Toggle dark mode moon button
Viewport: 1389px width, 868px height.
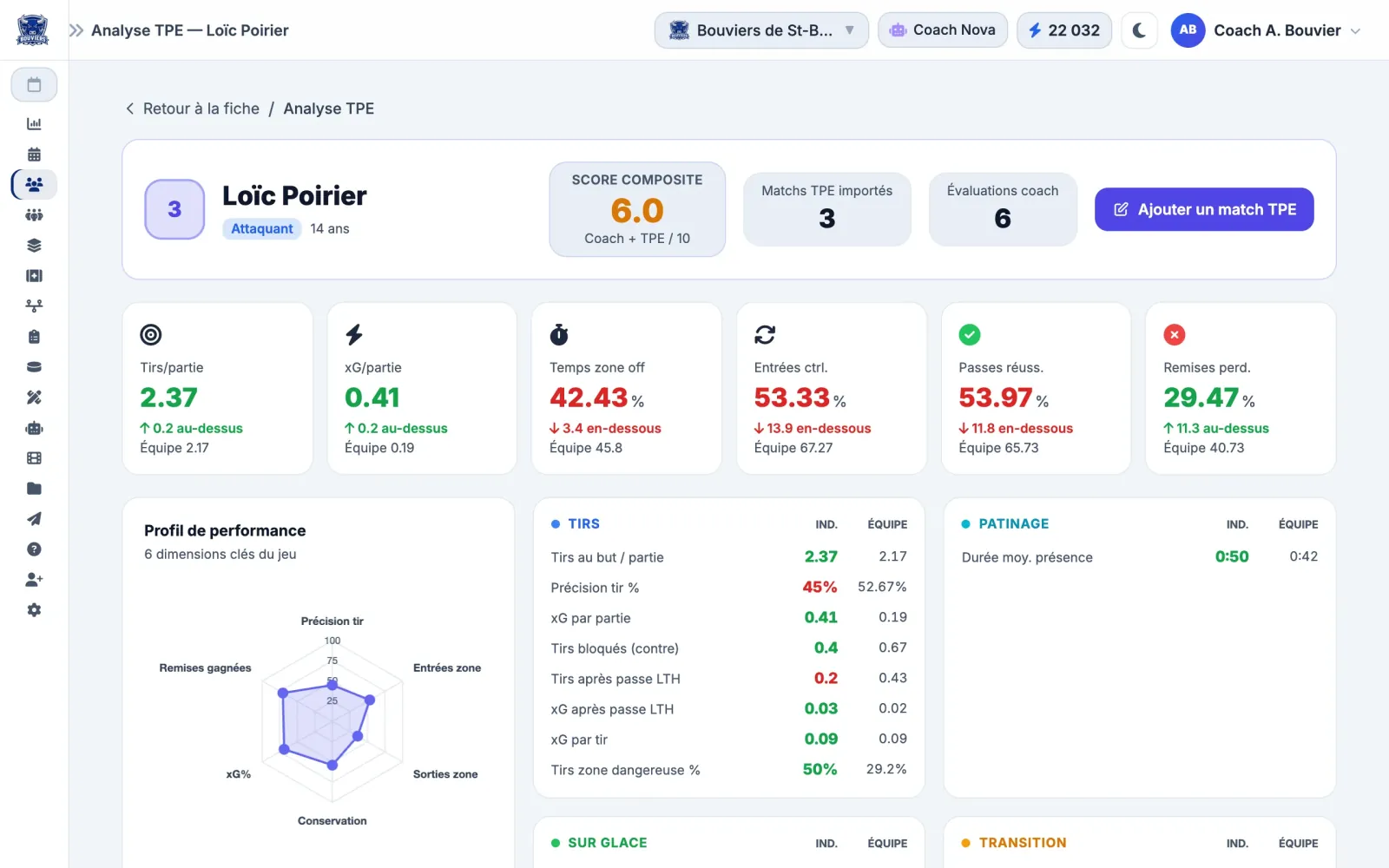pyautogui.click(x=1139, y=30)
